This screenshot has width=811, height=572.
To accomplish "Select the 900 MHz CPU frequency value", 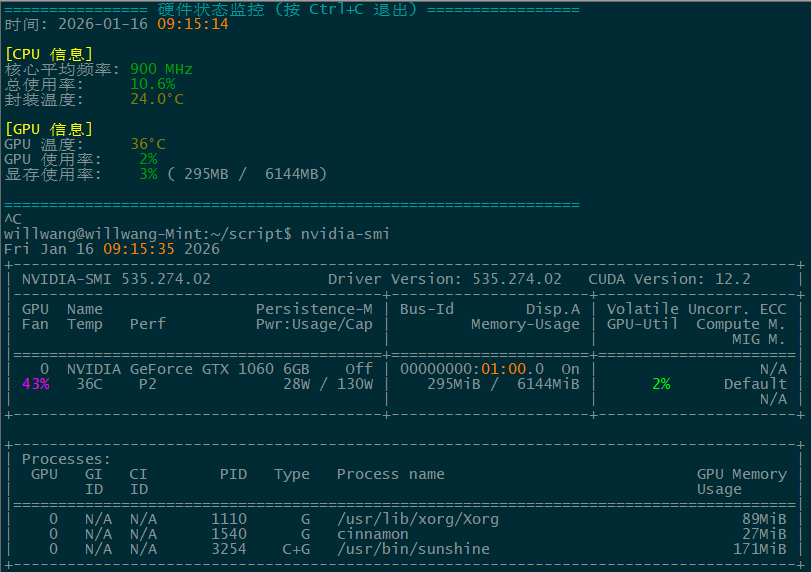I will click(x=161, y=69).
